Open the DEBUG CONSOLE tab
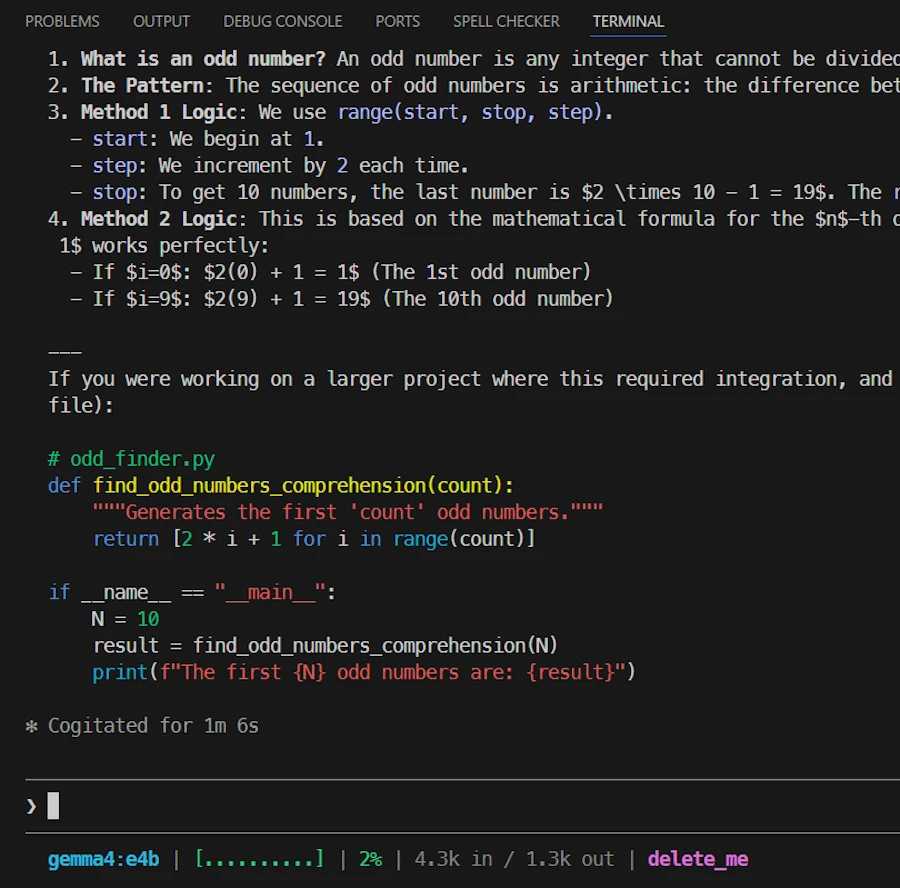 click(282, 22)
